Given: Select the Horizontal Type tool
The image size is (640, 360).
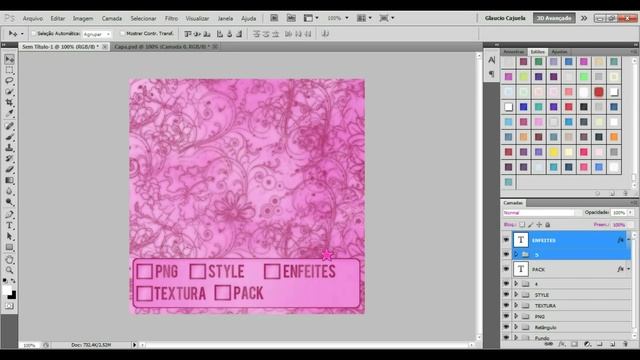Looking at the screenshot, I should click(x=9, y=225).
